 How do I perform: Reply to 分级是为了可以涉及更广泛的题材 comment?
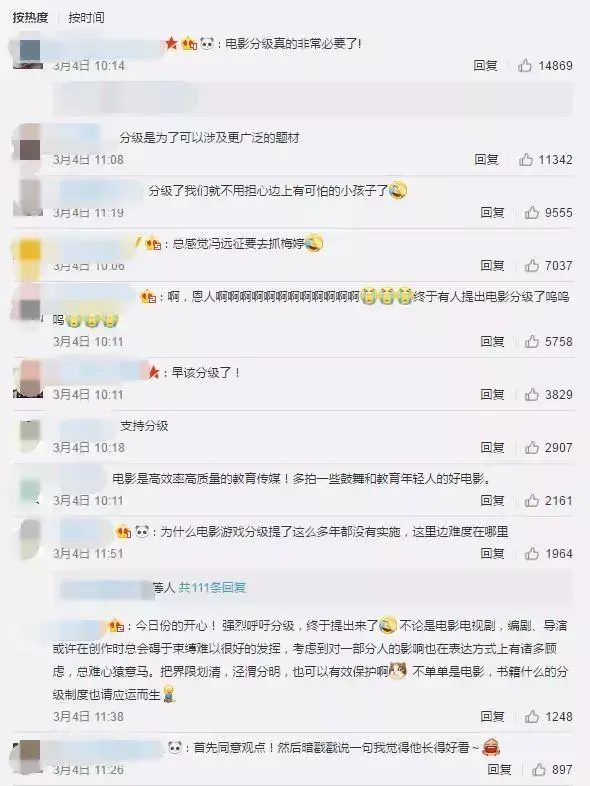pos(486,159)
